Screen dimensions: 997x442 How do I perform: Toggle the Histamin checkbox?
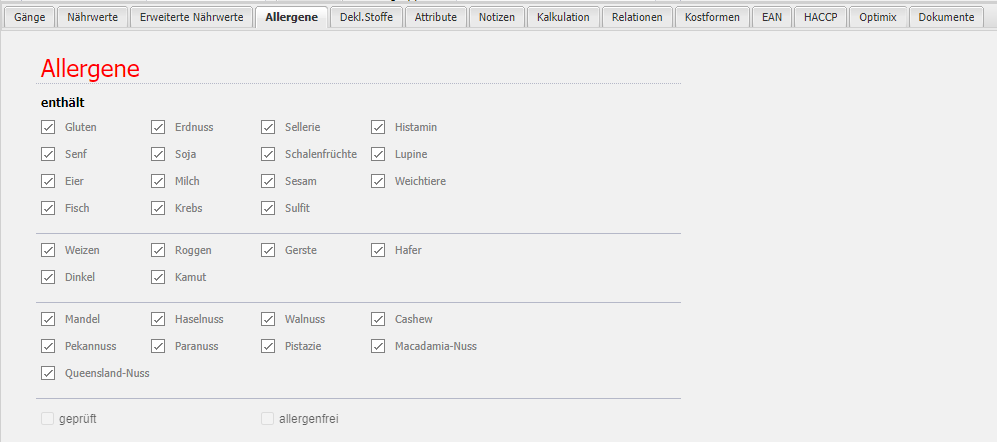coord(378,127)
